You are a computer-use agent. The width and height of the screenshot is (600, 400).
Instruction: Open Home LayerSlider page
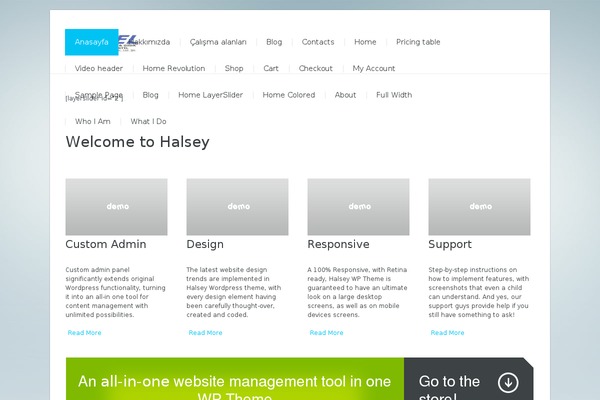coord(210,95)
